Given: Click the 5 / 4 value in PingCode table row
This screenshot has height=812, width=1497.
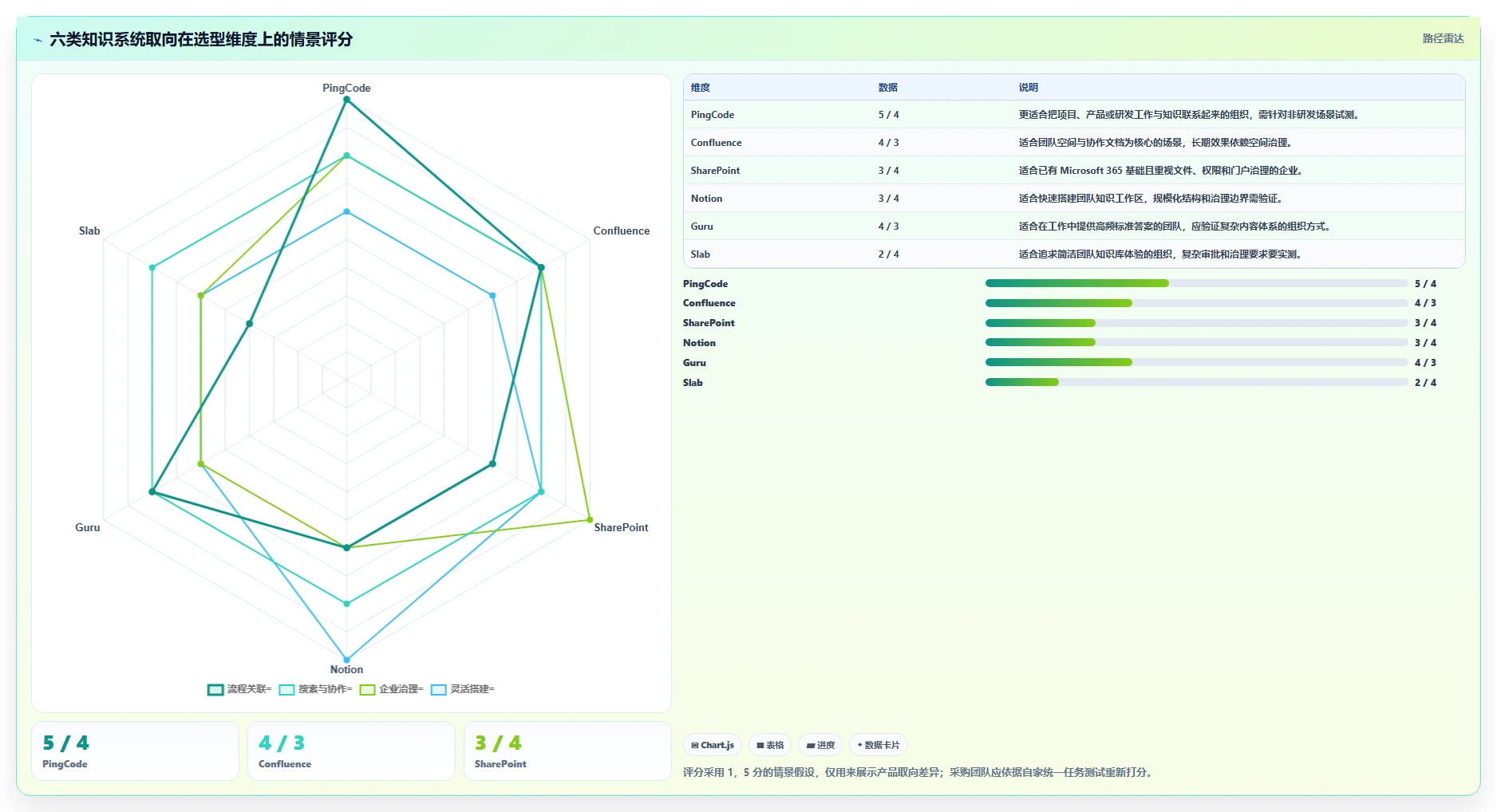Looking at the screenshot, I should [888, 115].
